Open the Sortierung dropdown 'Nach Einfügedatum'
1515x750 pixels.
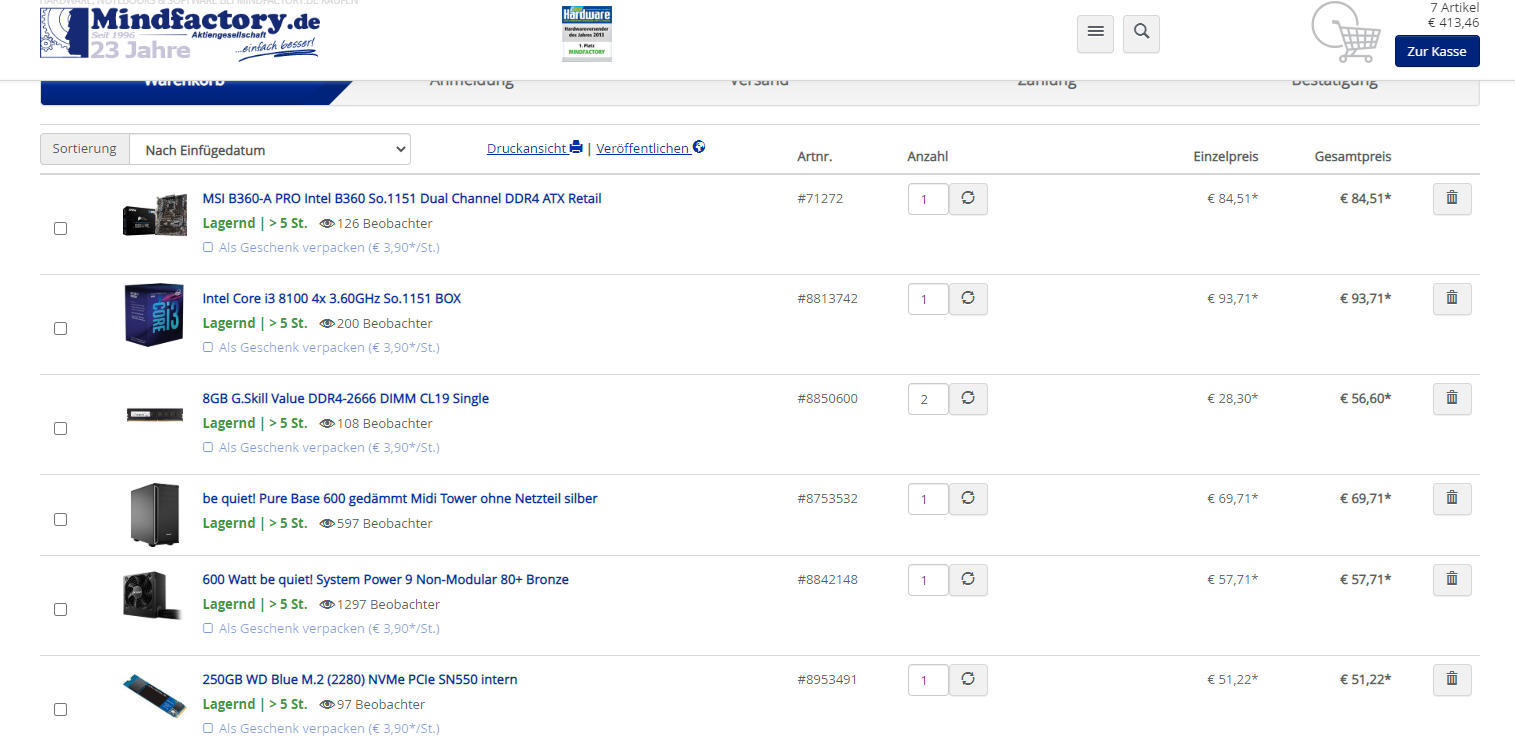(x=270, y=149)
